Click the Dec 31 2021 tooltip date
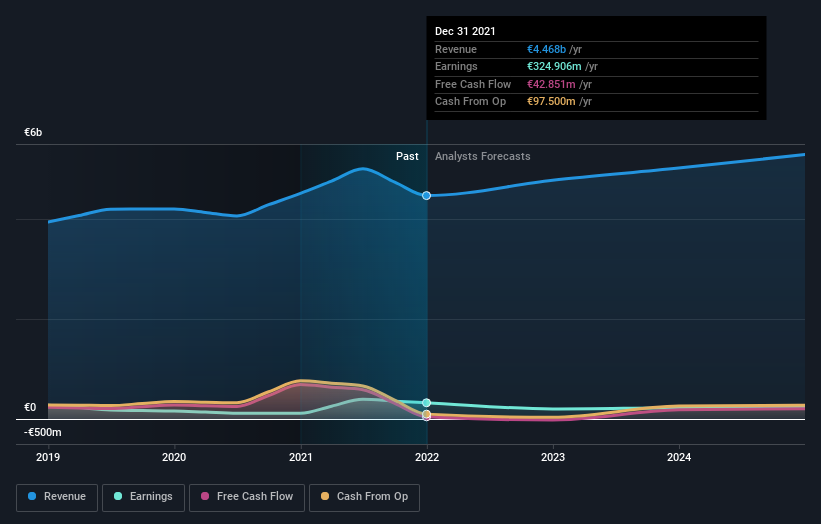 (x=465, y=31)
